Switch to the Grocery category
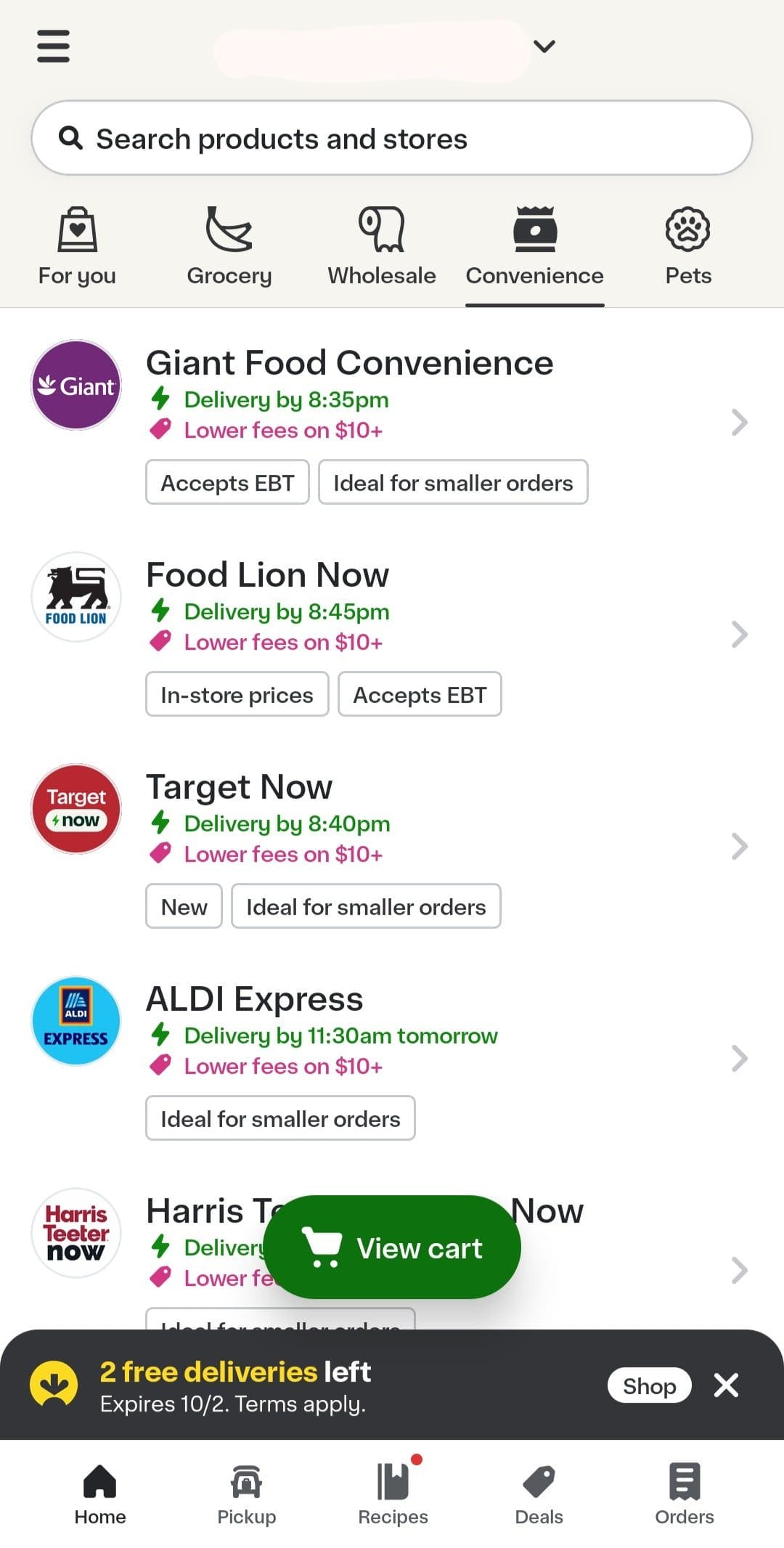This screenshot has height=1548, width=784. pyautogui.click(x=229, y=246)
